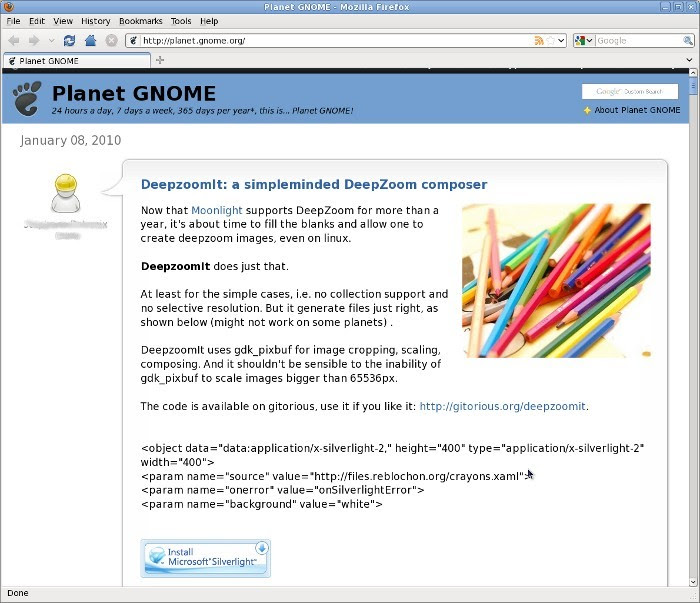Viewport: 700px width, 603px height.
Task: Click the scrollbar up arrow
Action: [x=693, y=73]
